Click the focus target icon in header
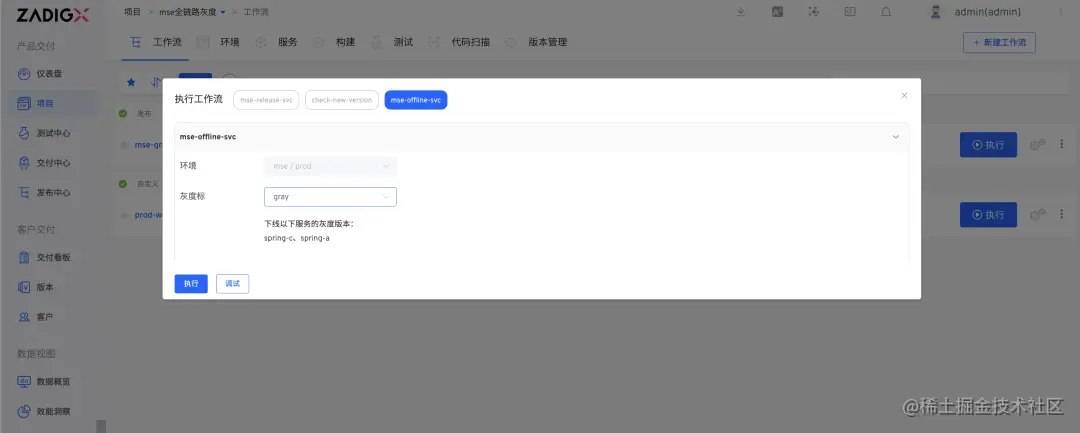Image resolution: width=1080 pixels, height=433 pixels. click(x=813, y=12)
